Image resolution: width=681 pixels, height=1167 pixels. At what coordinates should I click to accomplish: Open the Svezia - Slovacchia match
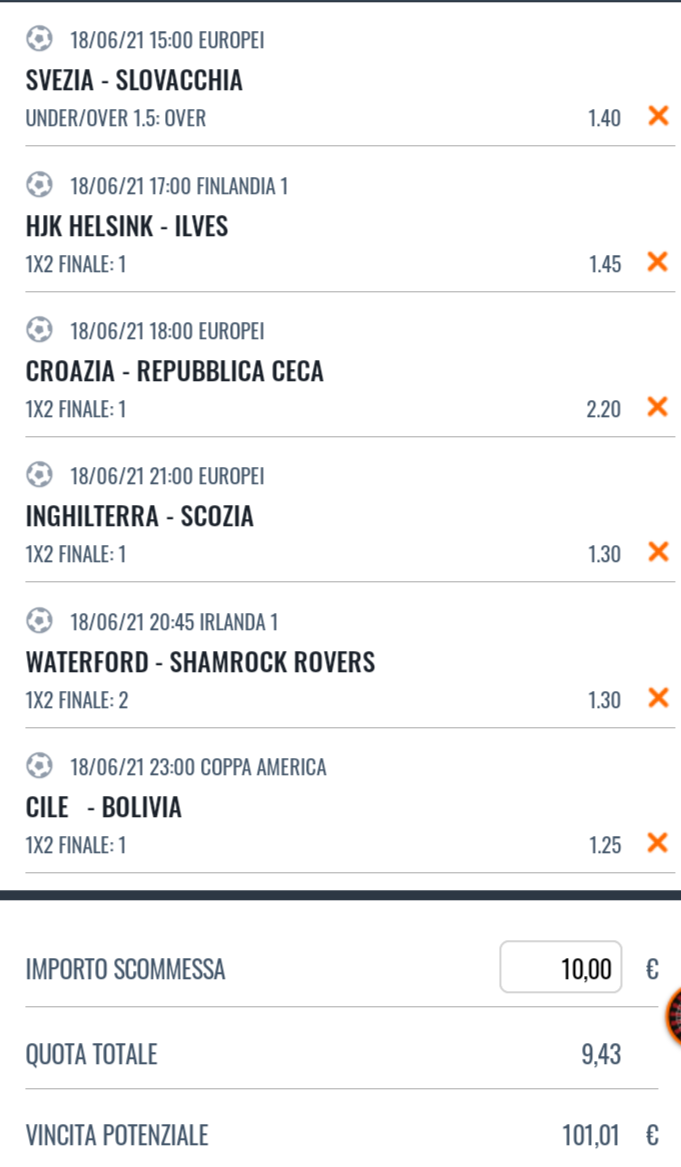pos(134,80)
